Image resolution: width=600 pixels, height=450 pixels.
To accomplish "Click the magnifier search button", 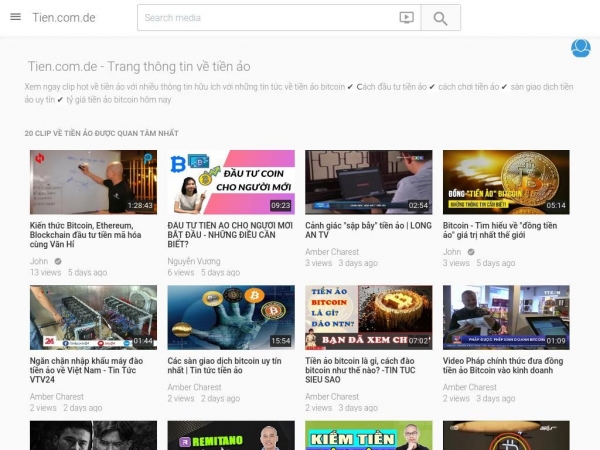I will 440,18.
